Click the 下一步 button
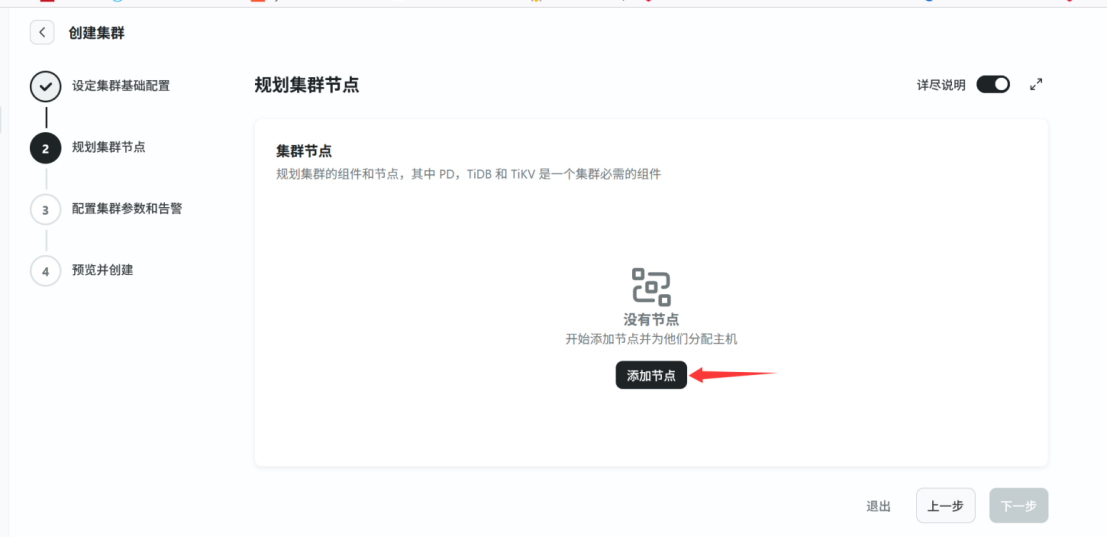Image resolution: width=1108 pixels, height=538 pixels. 1018,506
